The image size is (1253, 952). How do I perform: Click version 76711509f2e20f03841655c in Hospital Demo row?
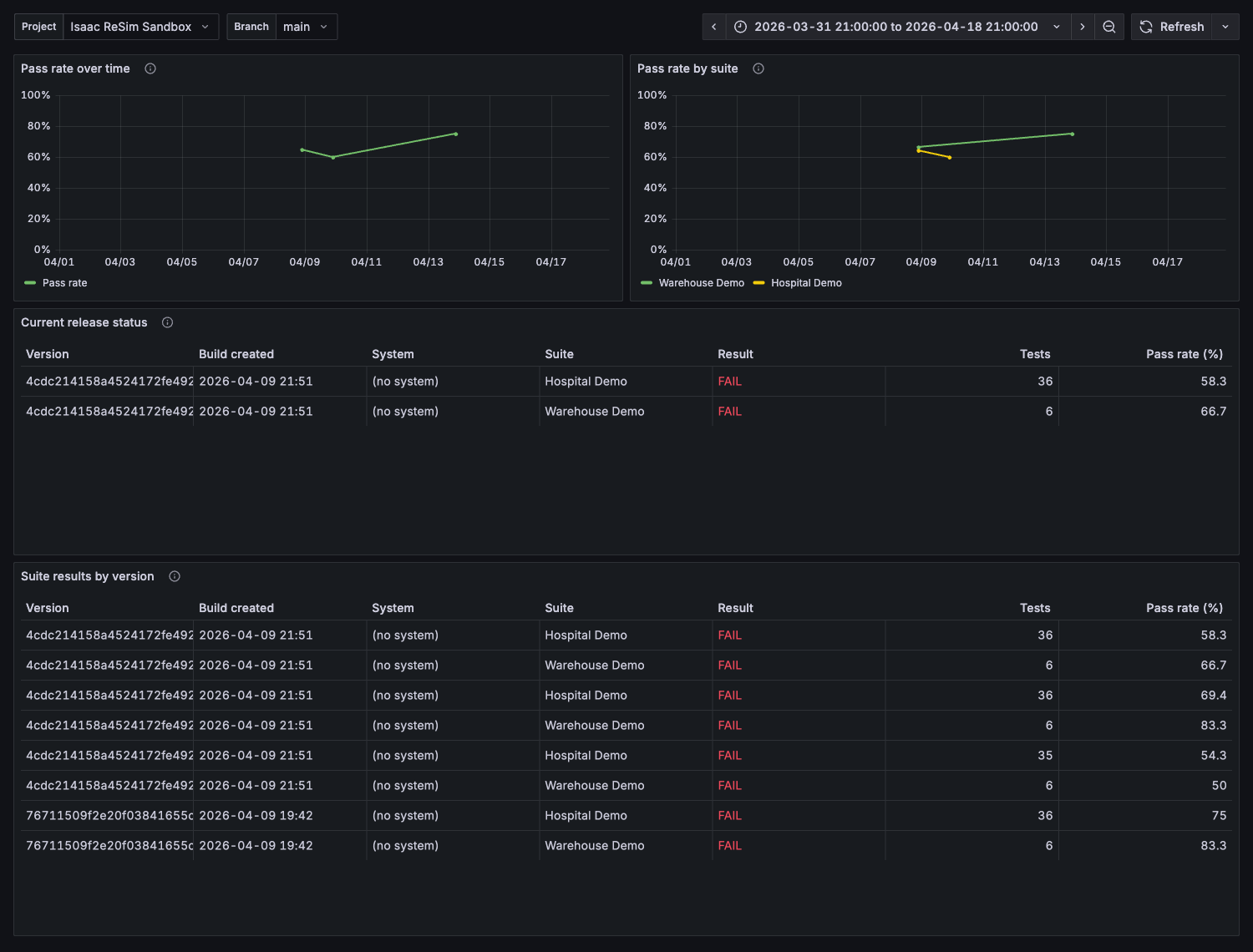(109, 815)
